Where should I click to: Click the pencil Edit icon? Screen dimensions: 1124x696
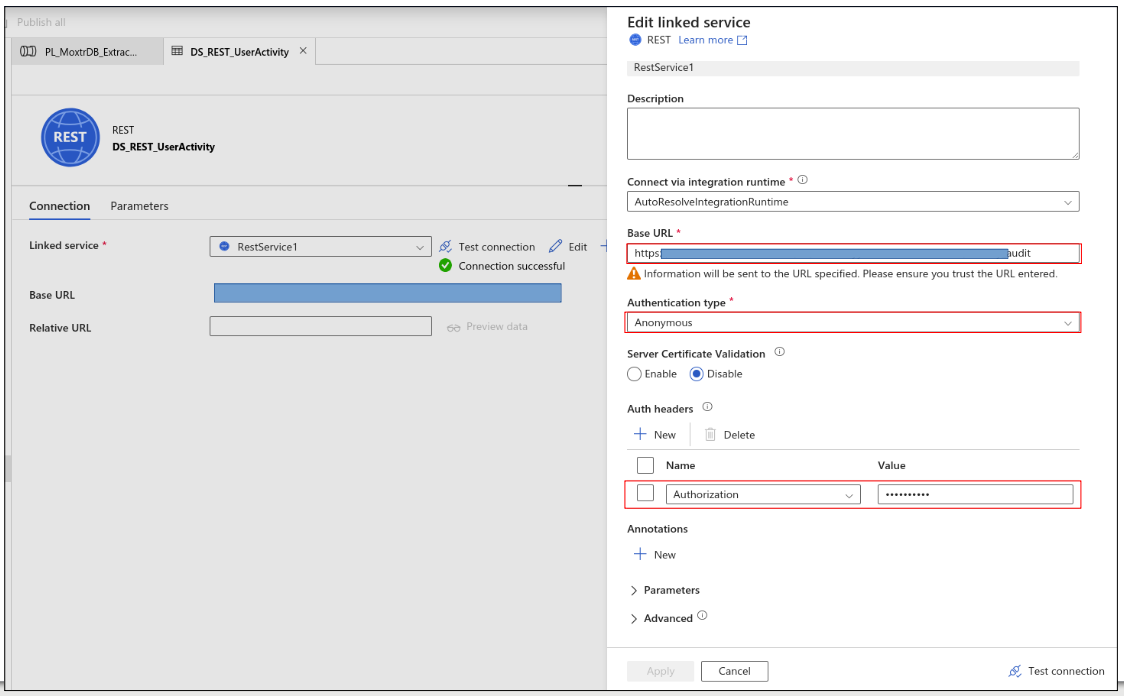click(x=556, y=247)
